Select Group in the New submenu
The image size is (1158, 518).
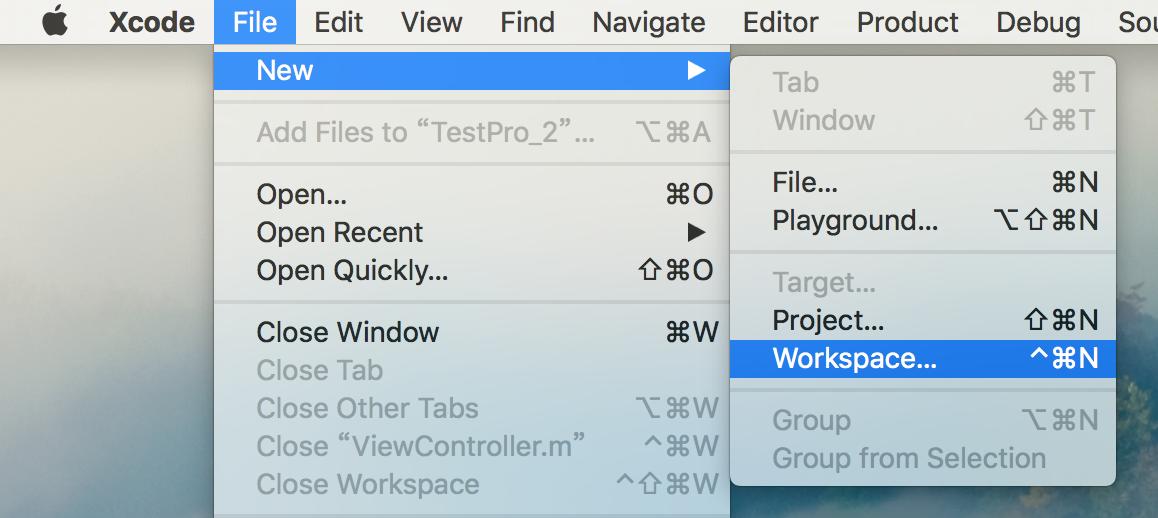coord(922,420)
